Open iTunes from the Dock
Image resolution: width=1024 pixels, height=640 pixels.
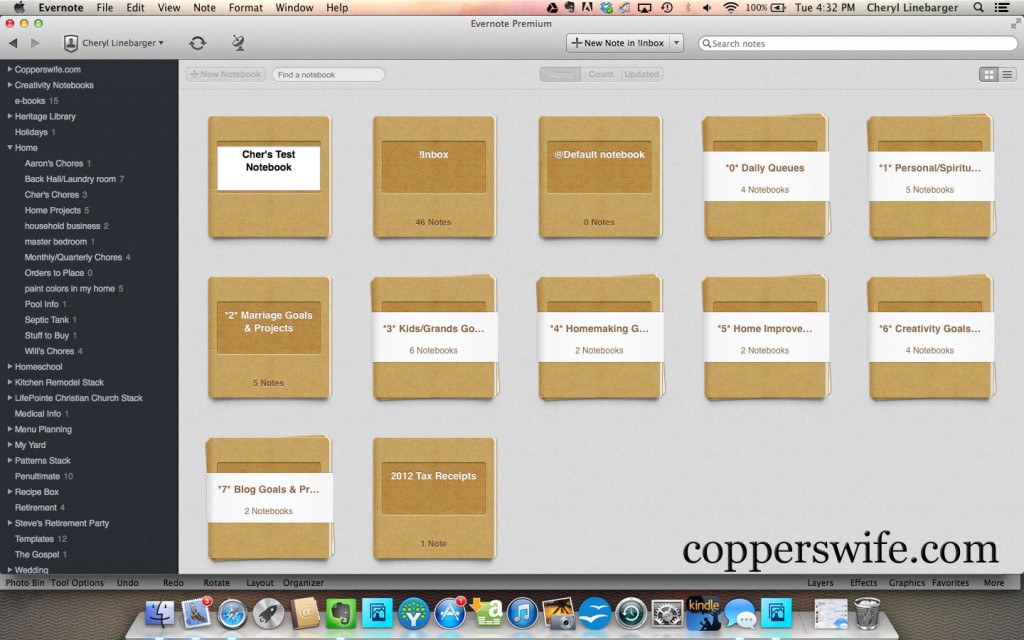(x=522, y=614)
